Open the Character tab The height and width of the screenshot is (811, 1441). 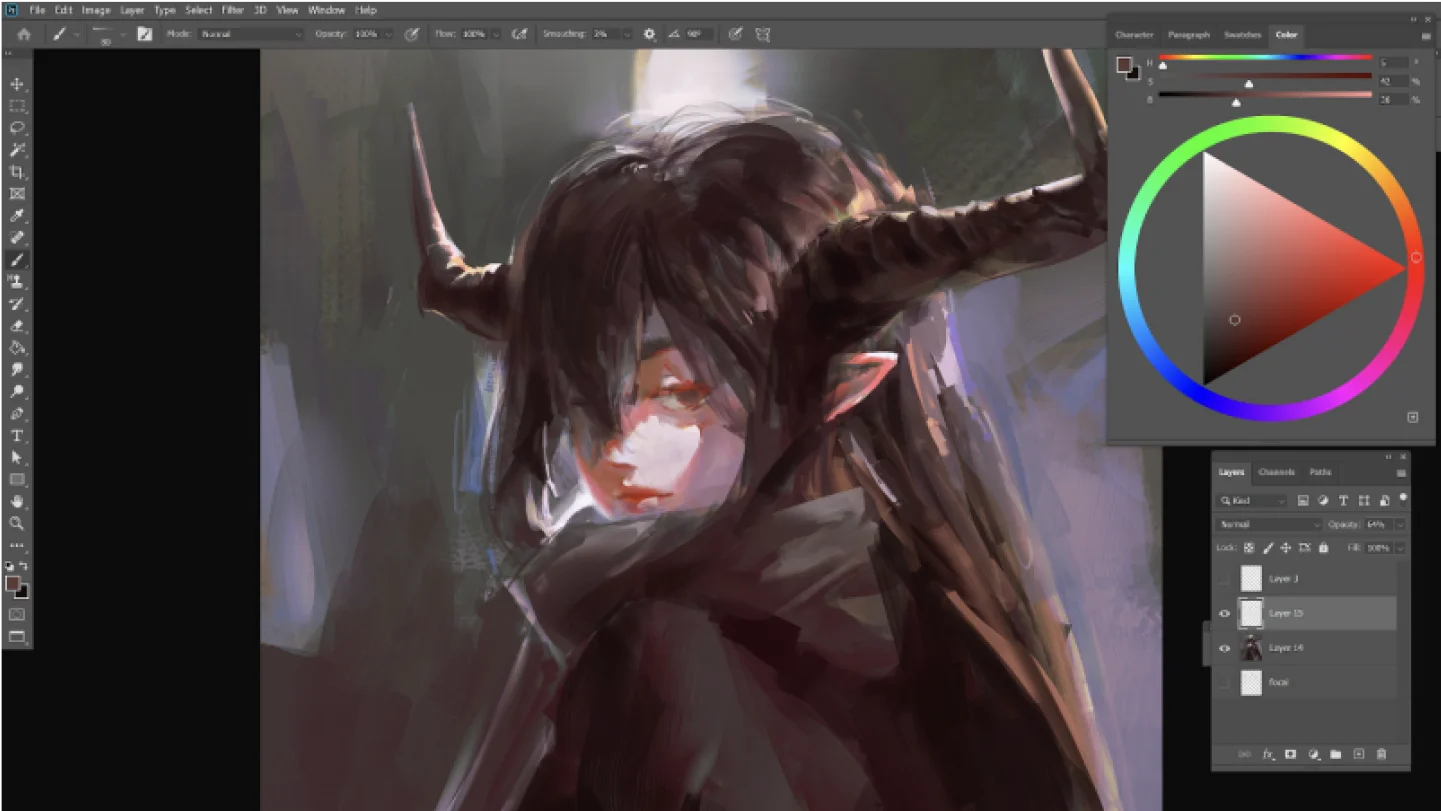(1134, 35)
